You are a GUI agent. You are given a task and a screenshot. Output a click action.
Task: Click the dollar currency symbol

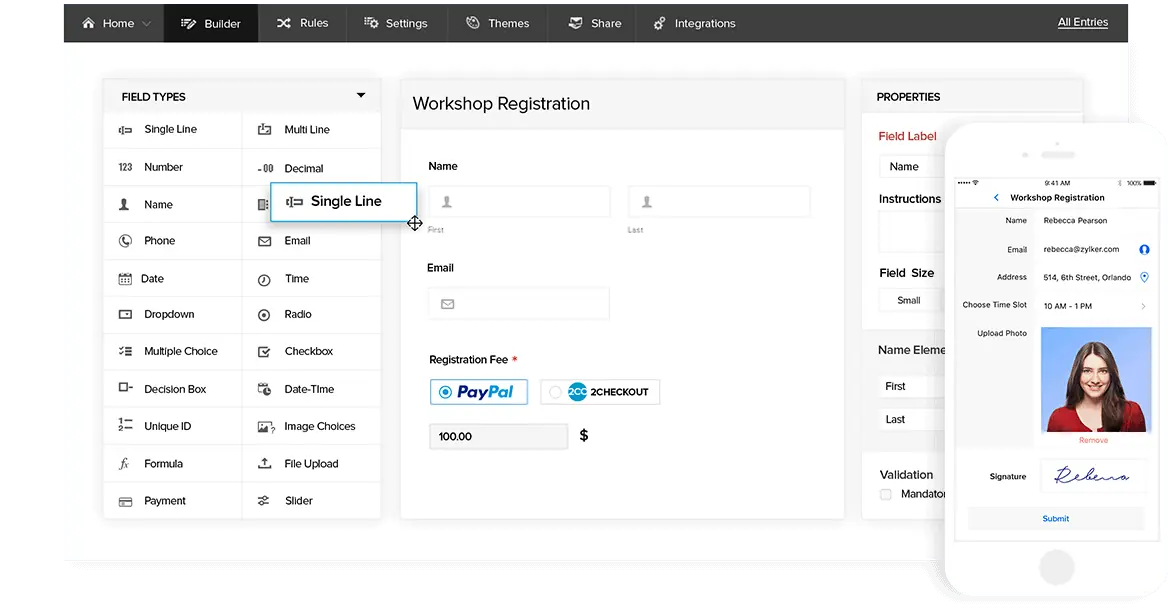pos(584,436)
